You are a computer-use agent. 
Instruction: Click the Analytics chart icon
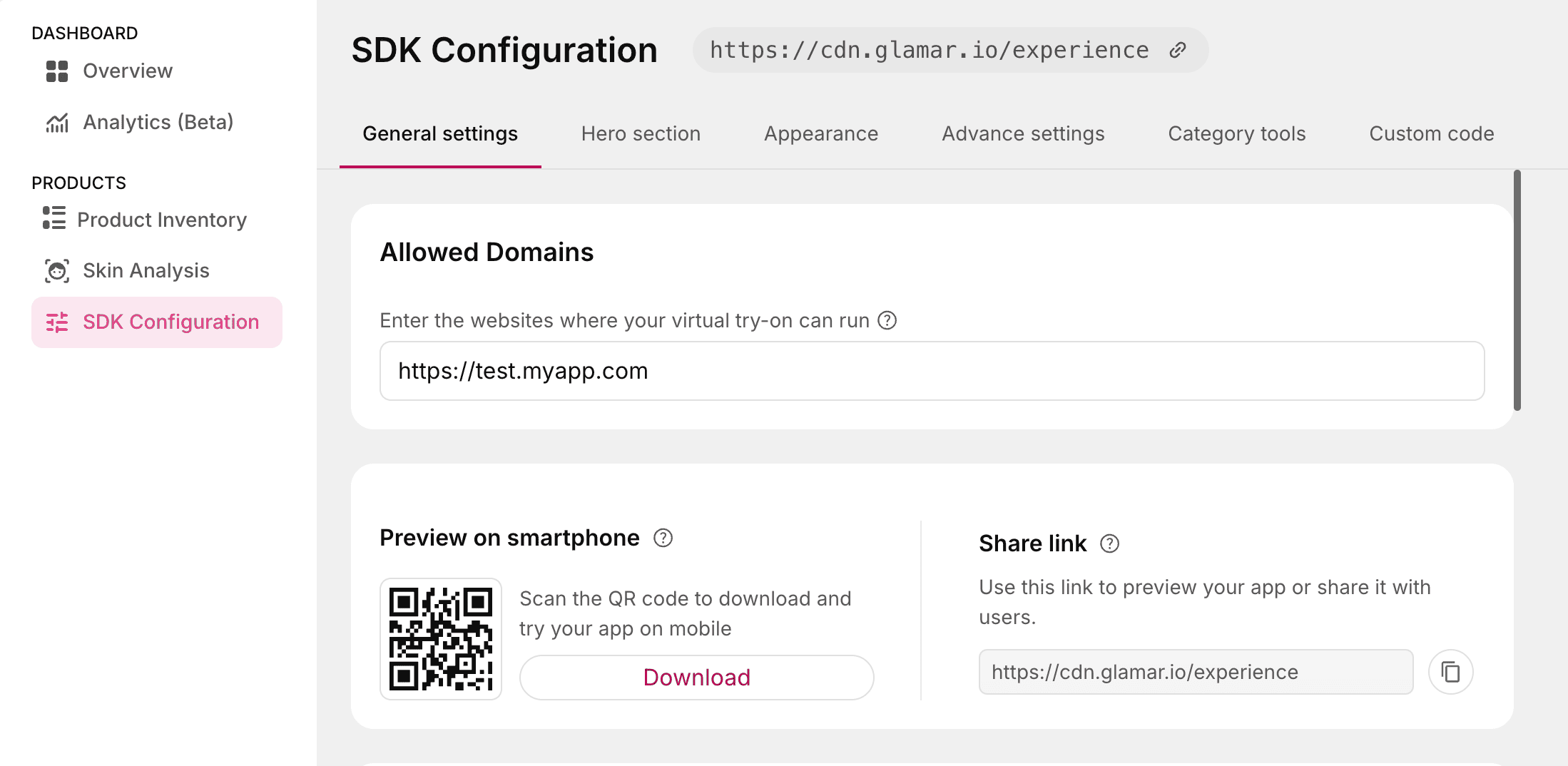pos(57,123)
